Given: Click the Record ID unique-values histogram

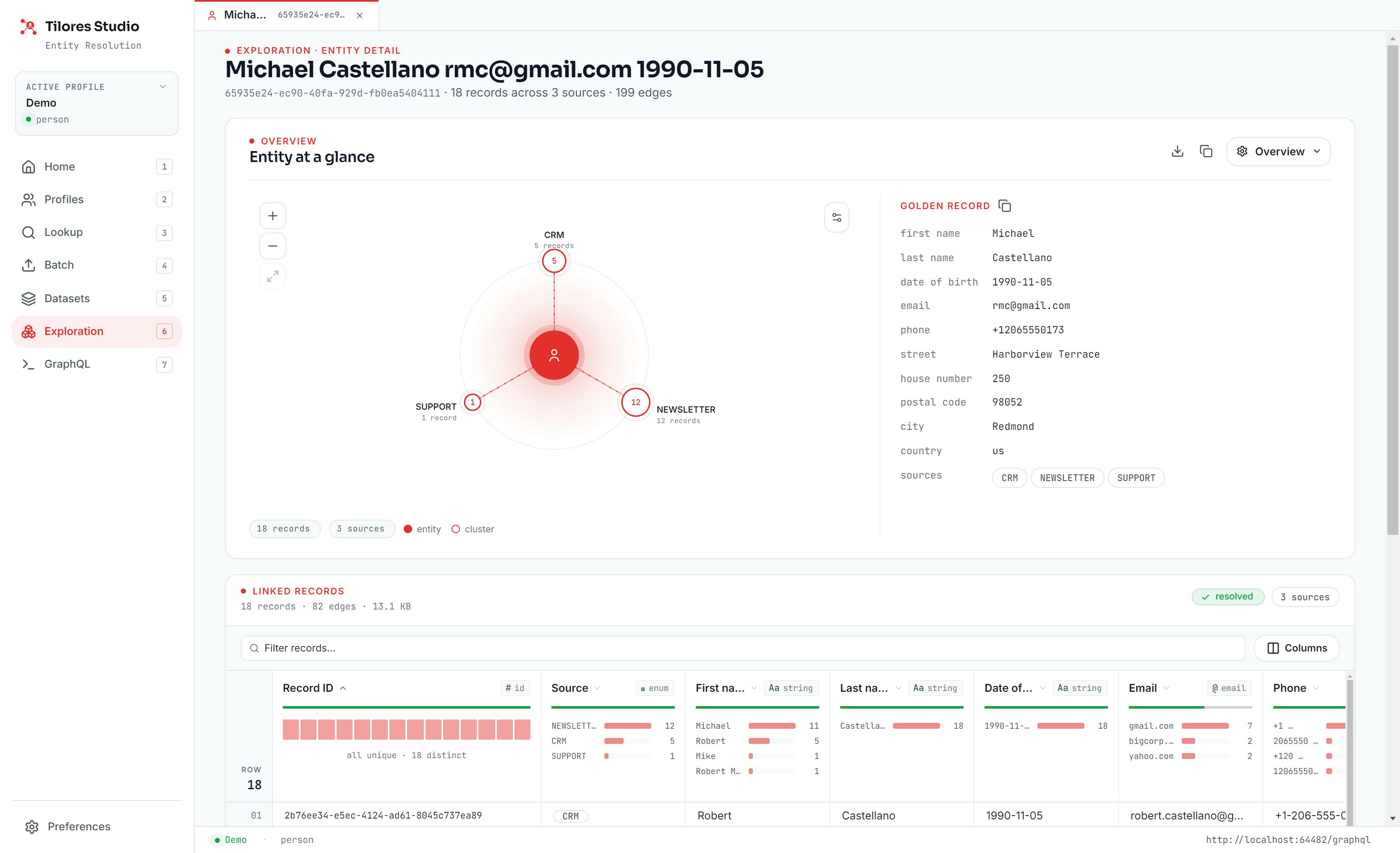Looking at the screenshot, I should click(406, 729).
